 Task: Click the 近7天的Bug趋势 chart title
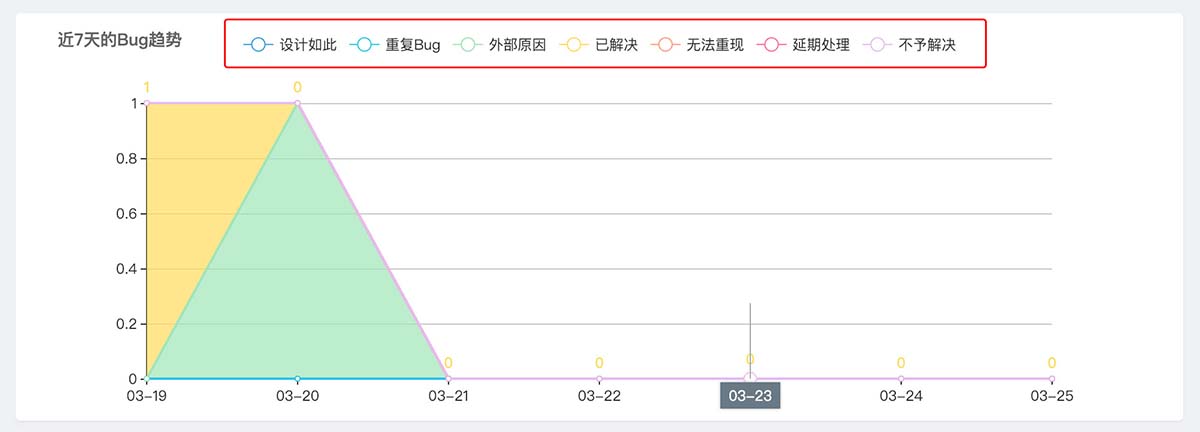pyautogui.click(x=126, y=40)
